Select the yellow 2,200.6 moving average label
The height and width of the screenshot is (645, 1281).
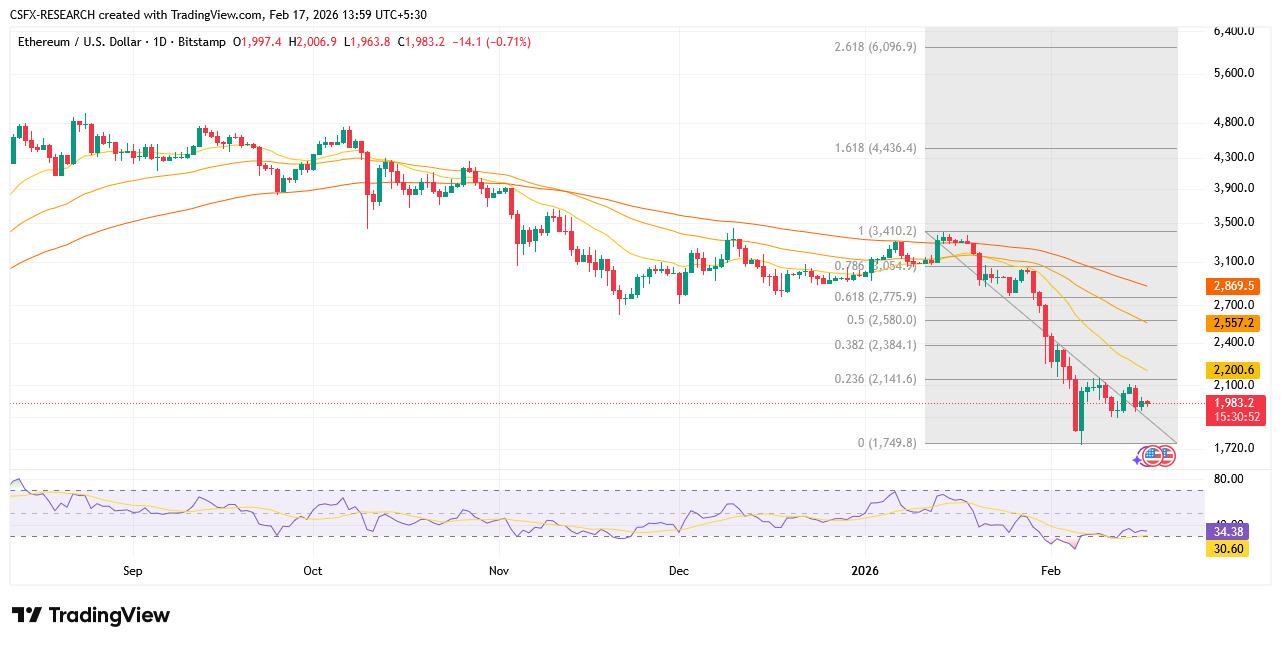(x=1234, y=370)
